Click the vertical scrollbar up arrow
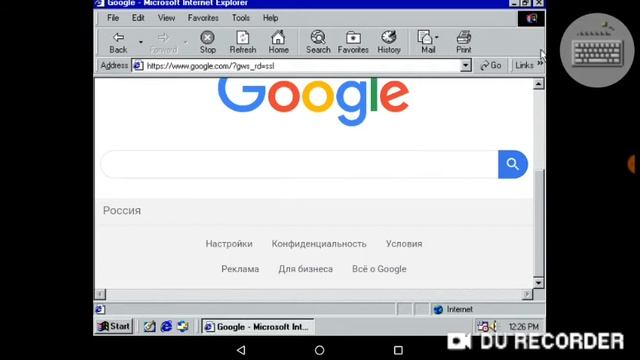This screenshot has height=360, width=640. coord(539,84)
